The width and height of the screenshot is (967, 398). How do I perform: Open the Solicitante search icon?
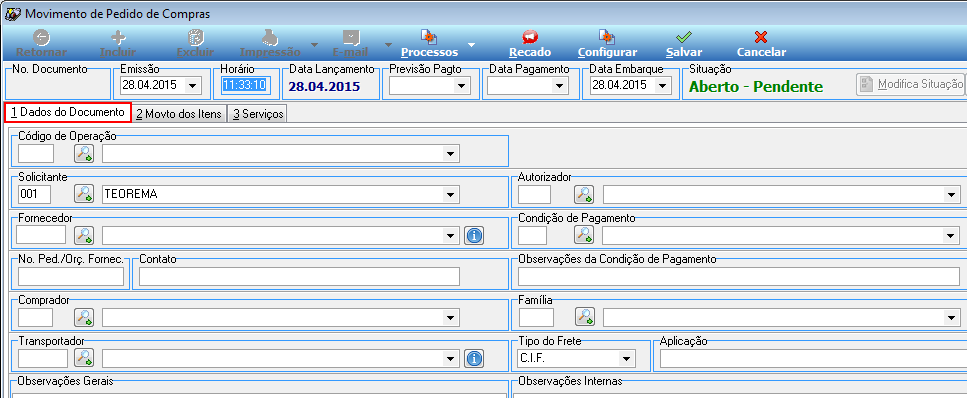[x=84, y=194]
